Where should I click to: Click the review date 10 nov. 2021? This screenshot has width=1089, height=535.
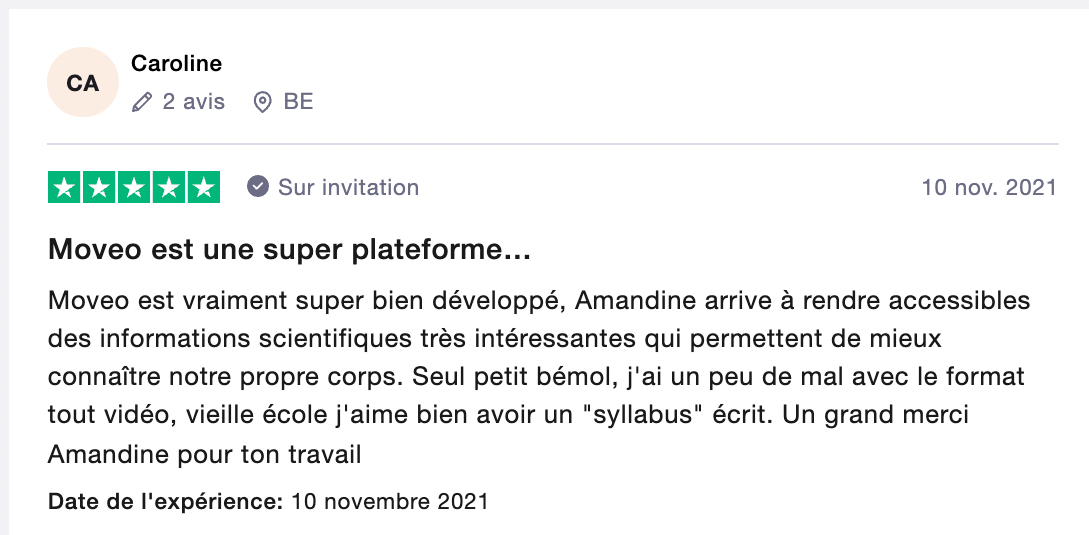(x=989, y=188)
